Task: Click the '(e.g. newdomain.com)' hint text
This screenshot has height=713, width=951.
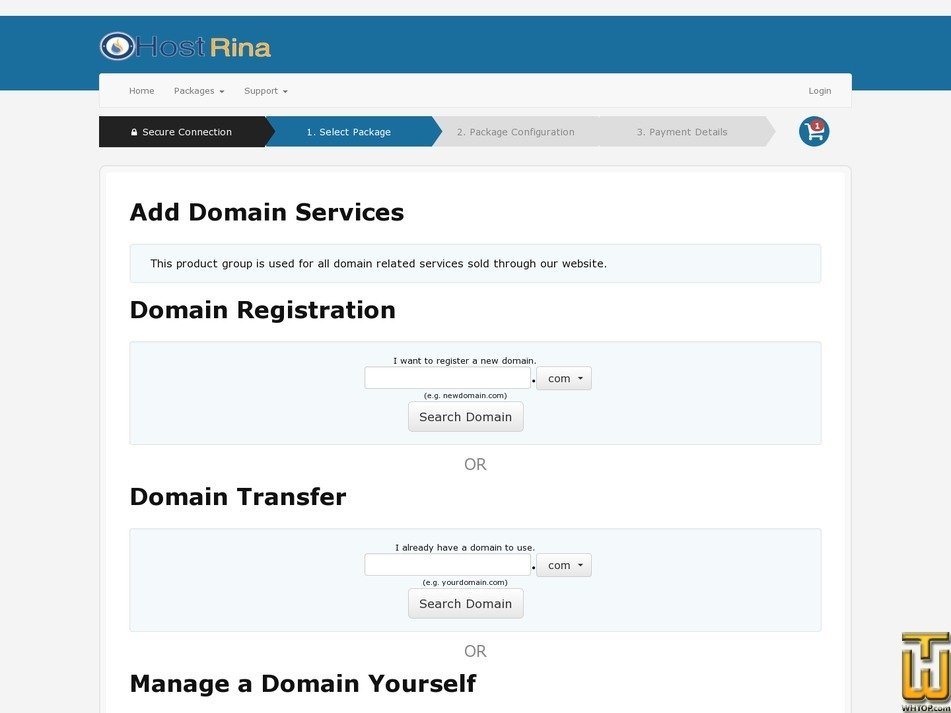Action: point(465,395)
